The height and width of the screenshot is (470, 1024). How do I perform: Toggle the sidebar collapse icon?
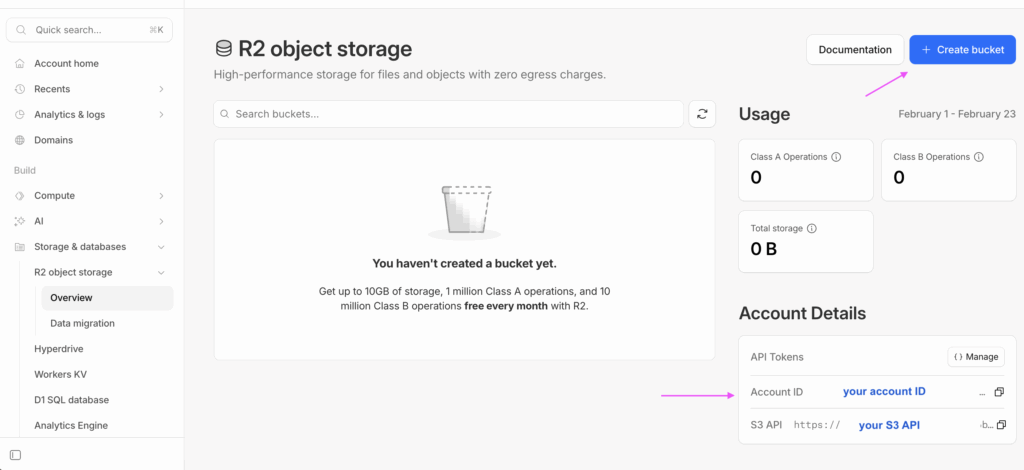tap(15, 455)
